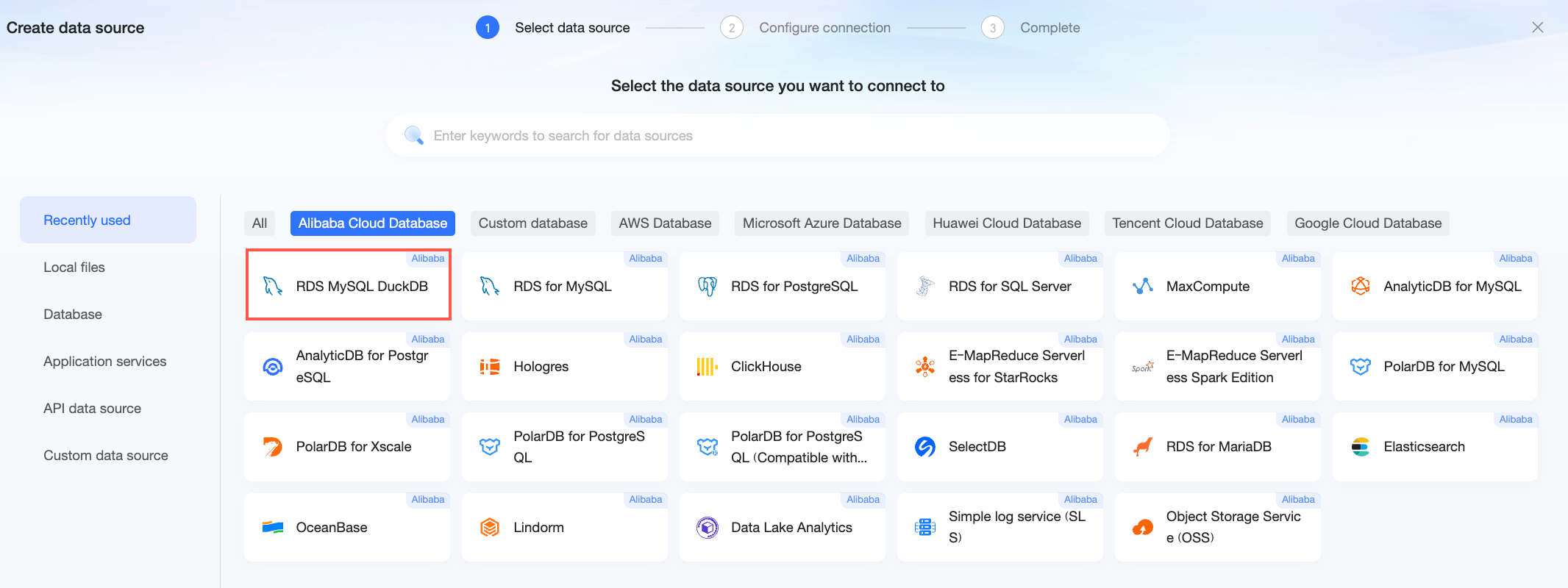
Task: Click the SelectDB icon
Action: 925,447
